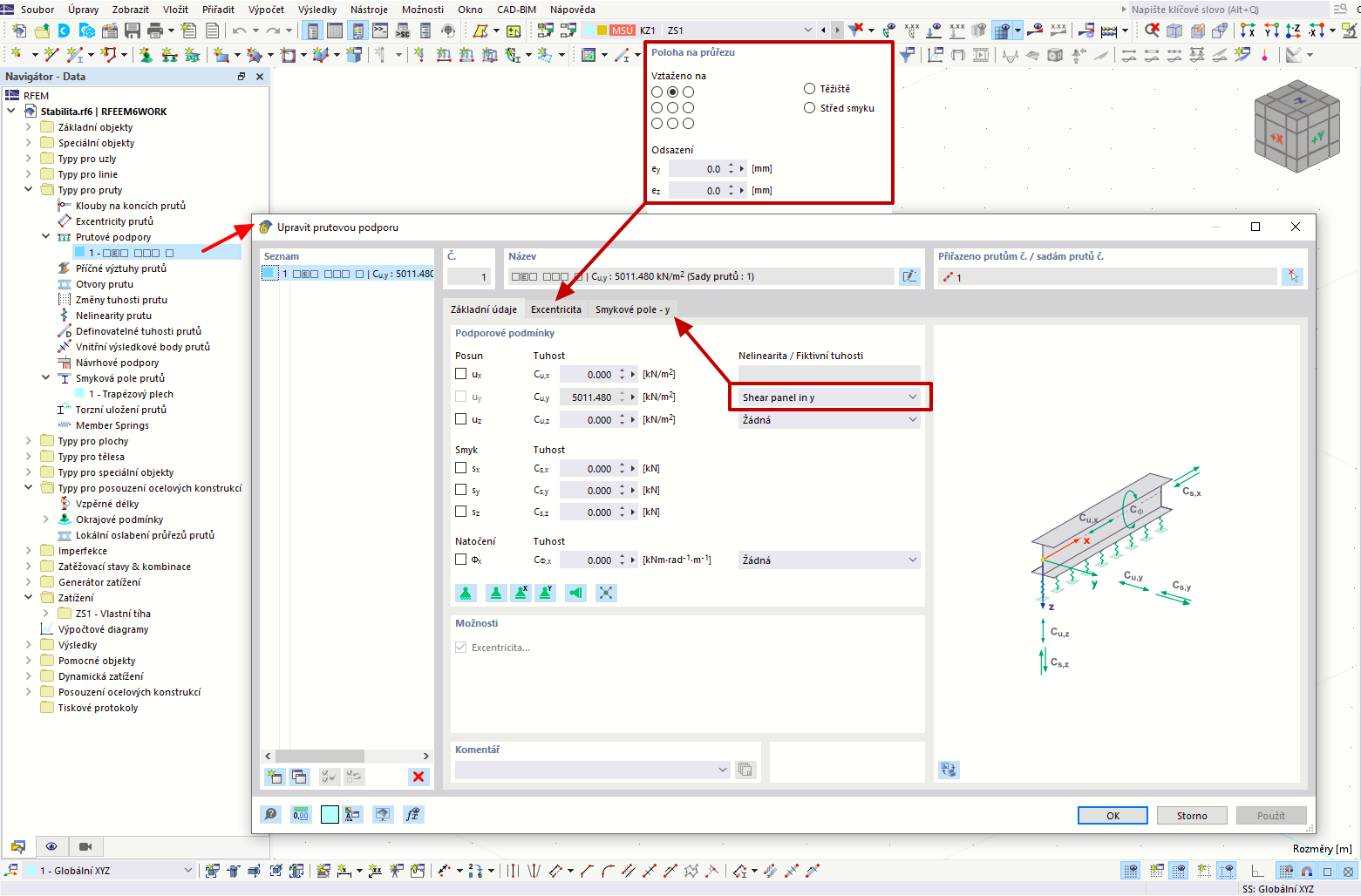Click the ey offset input field

click(x=698, y=169)
